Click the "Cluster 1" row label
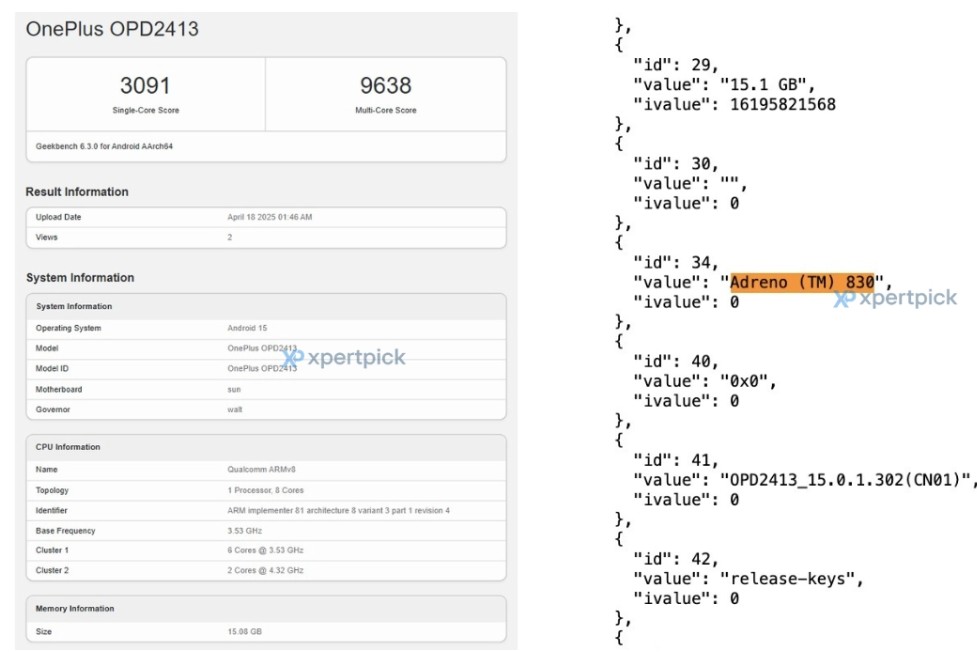This screenshot has width=977, height=652. 52,550
